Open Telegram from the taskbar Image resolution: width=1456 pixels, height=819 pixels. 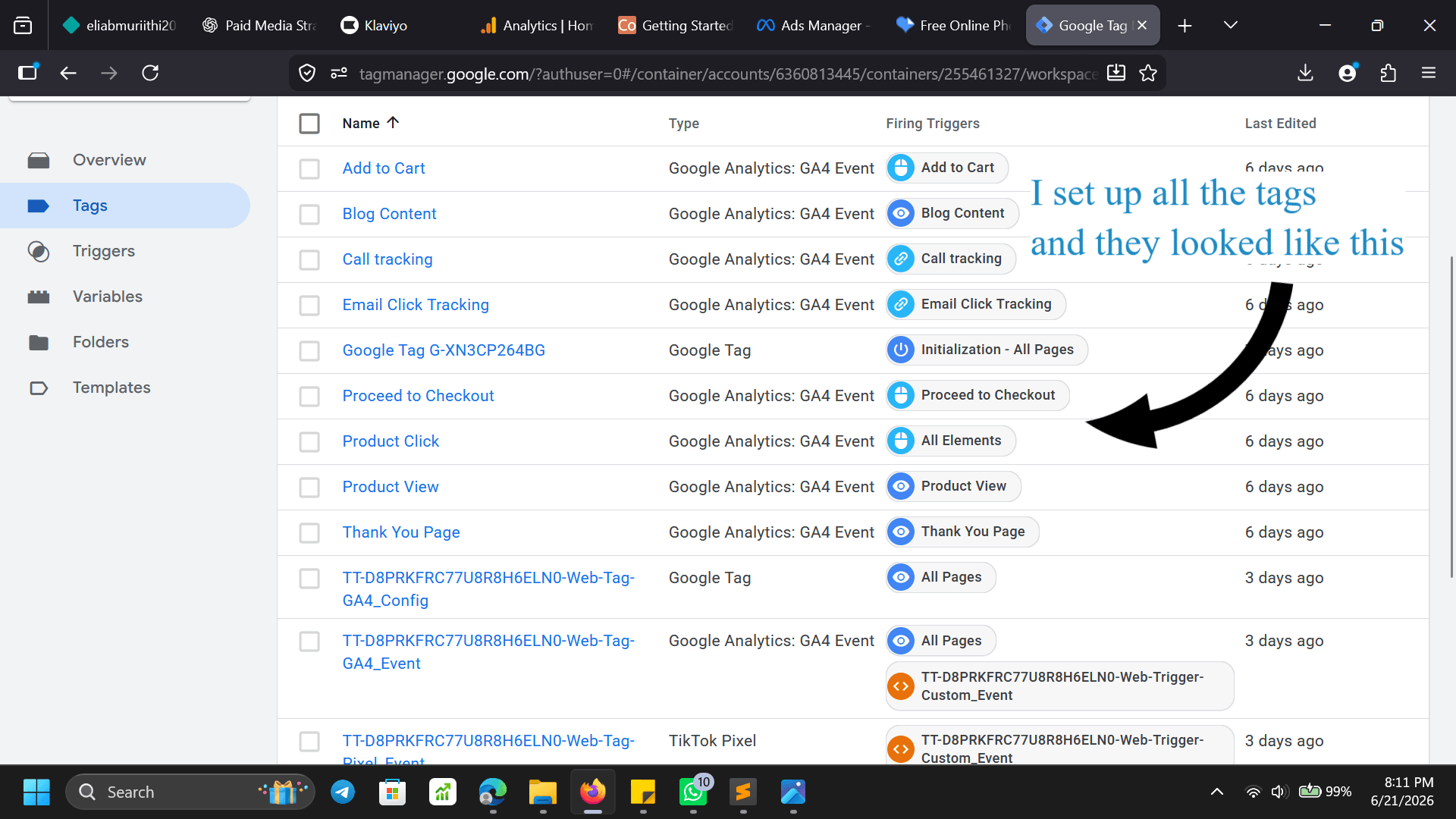(343, 792)
